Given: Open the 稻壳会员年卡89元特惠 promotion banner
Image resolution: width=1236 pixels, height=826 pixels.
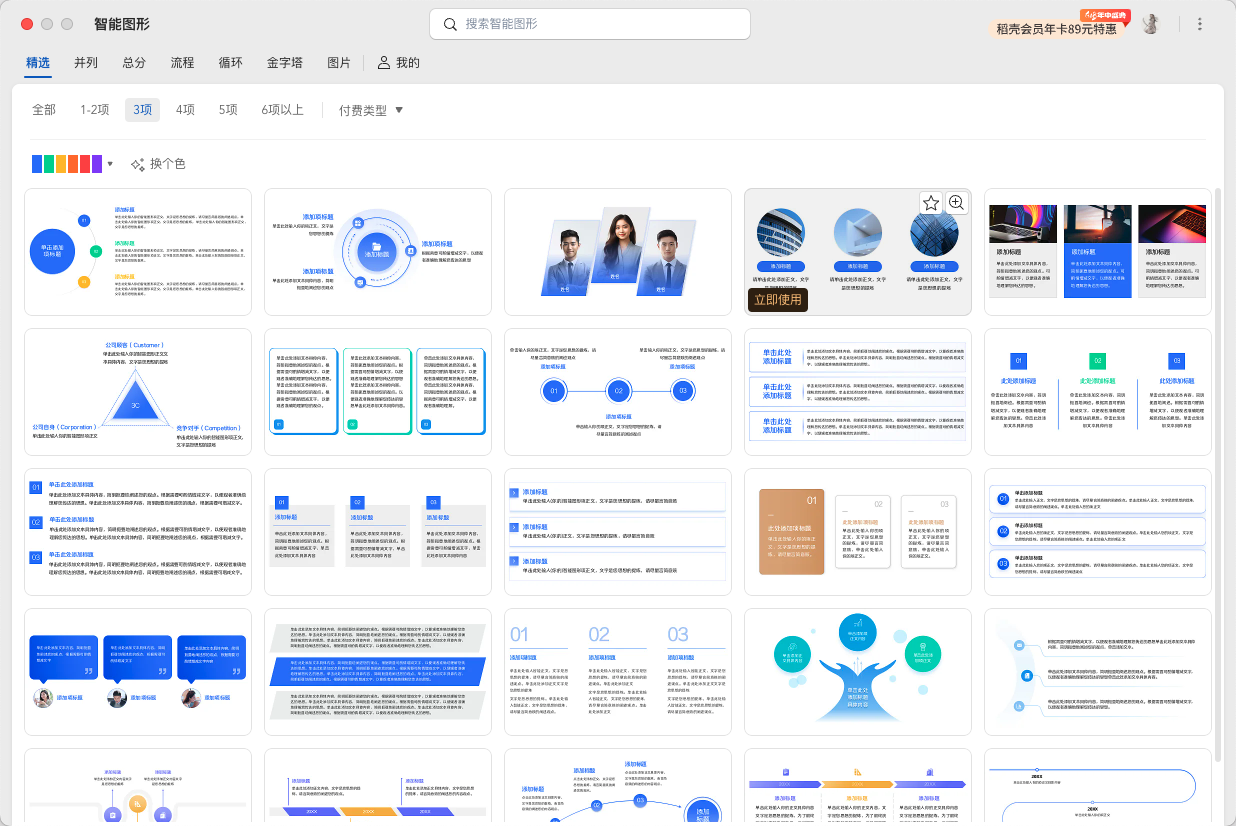Looking at the screenshot, I should coord(1057,29).
